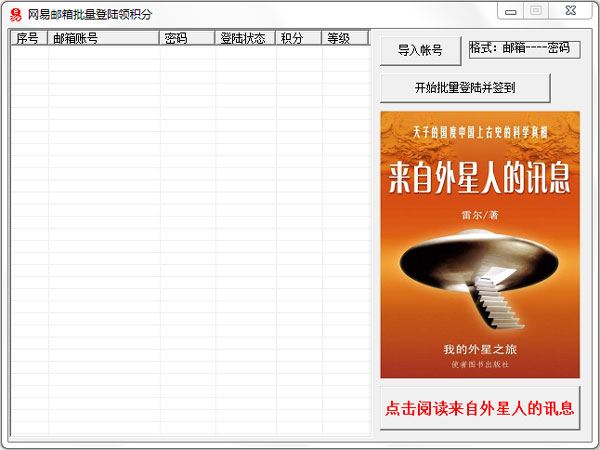Click the 格式: 邮箱----密码 text field

524,49
